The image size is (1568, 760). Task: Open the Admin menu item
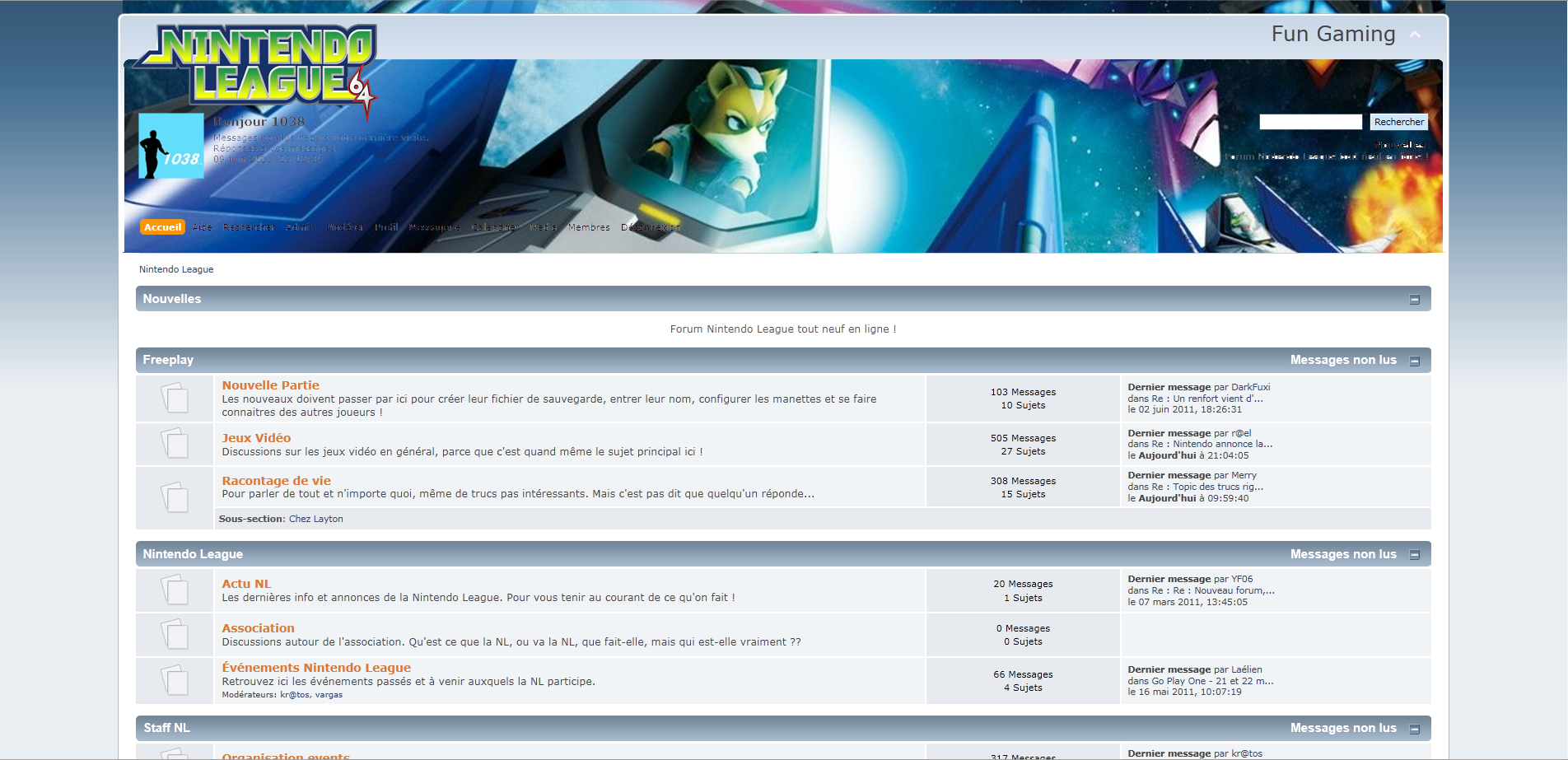[x=301, y=227]
